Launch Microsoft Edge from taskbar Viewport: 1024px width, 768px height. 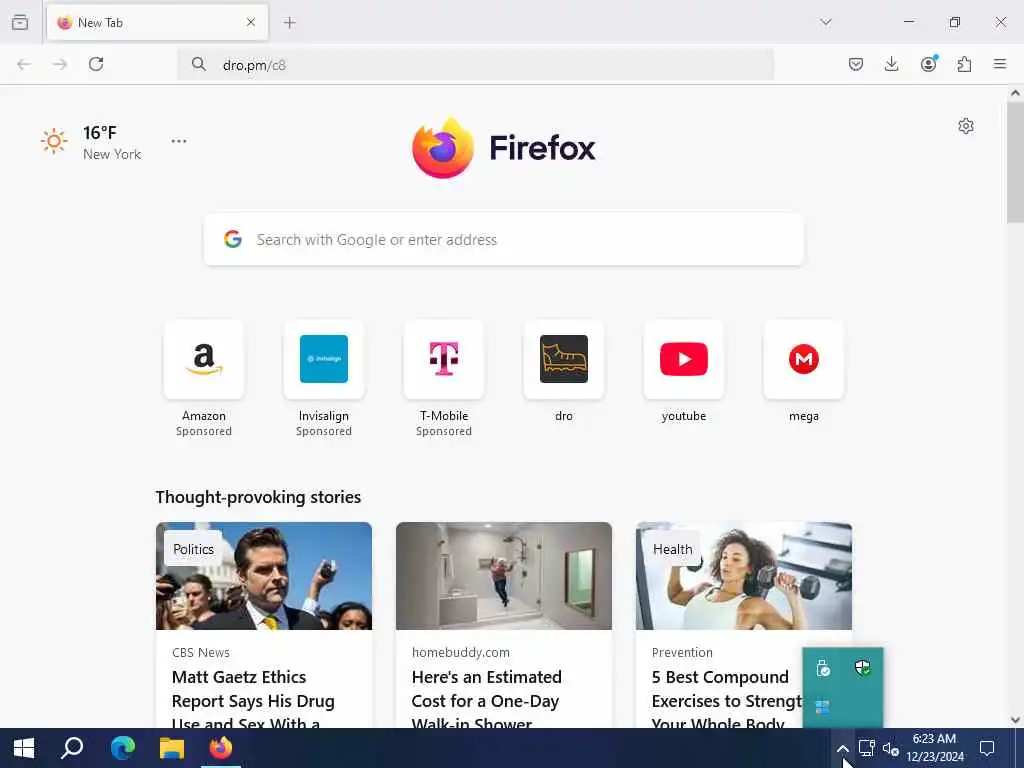click(122, 748)
